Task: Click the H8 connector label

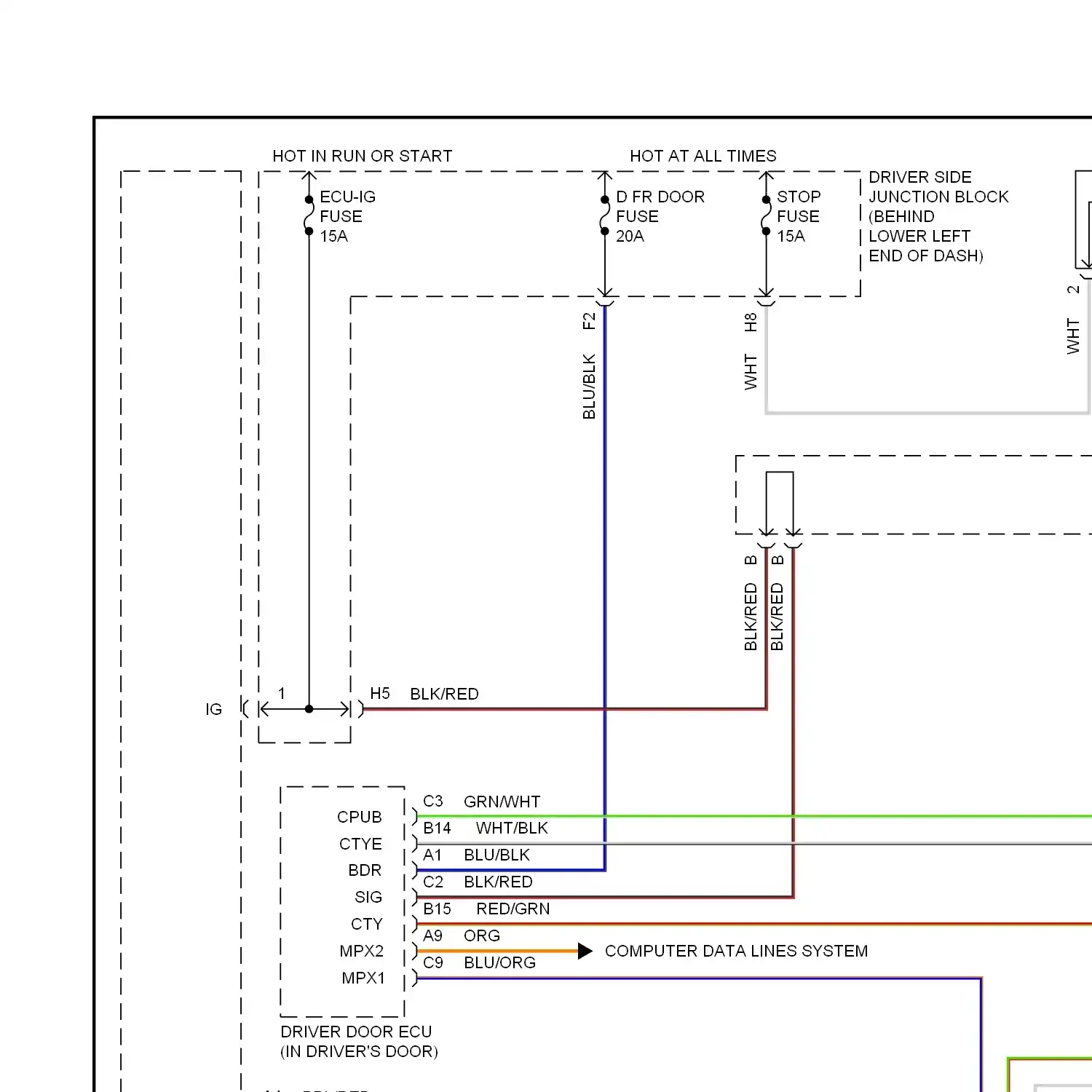Action: click(751, 323)
